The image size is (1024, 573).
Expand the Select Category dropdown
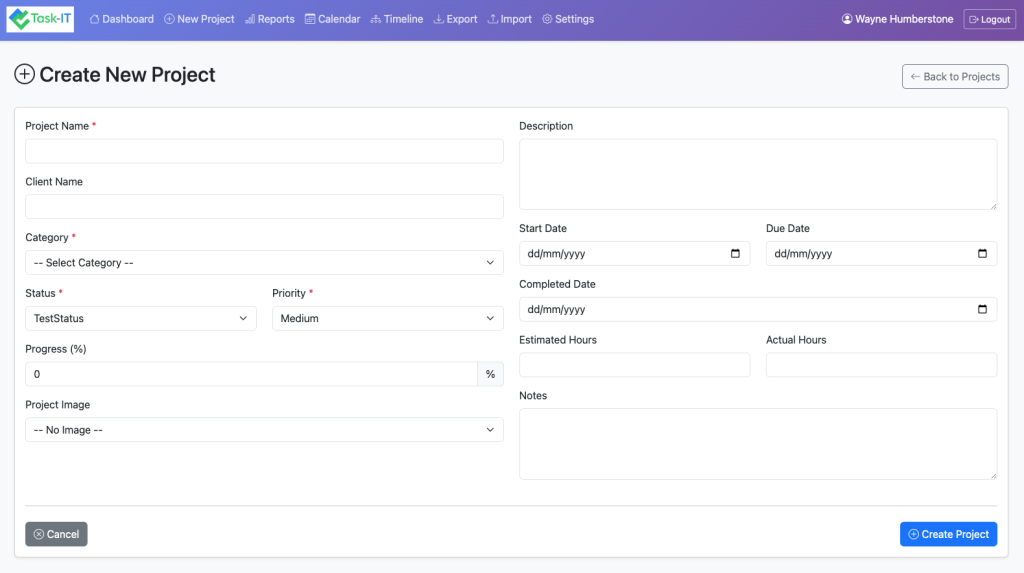(264, 263)
